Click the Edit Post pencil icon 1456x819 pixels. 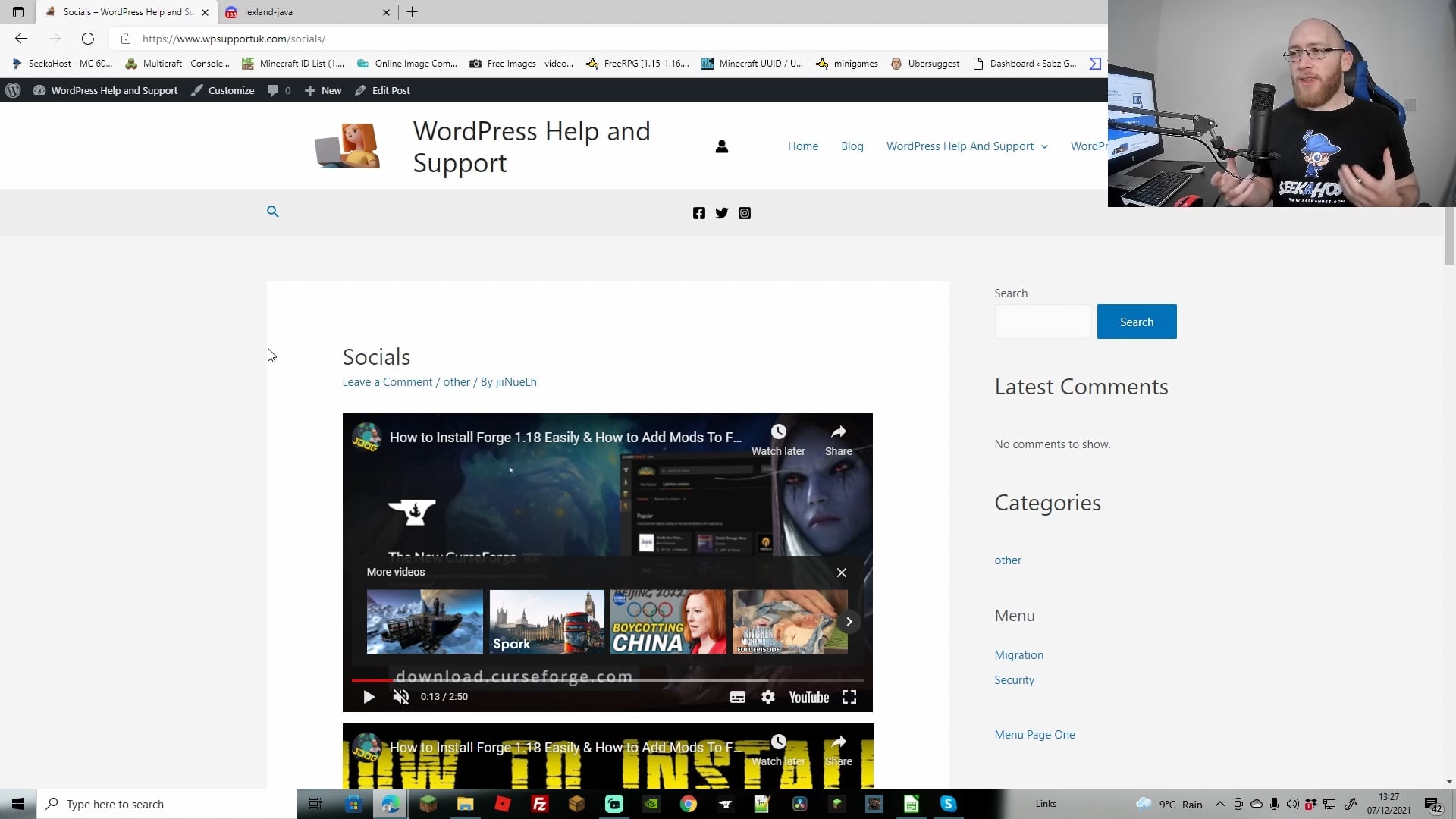[x=359, y=90]
